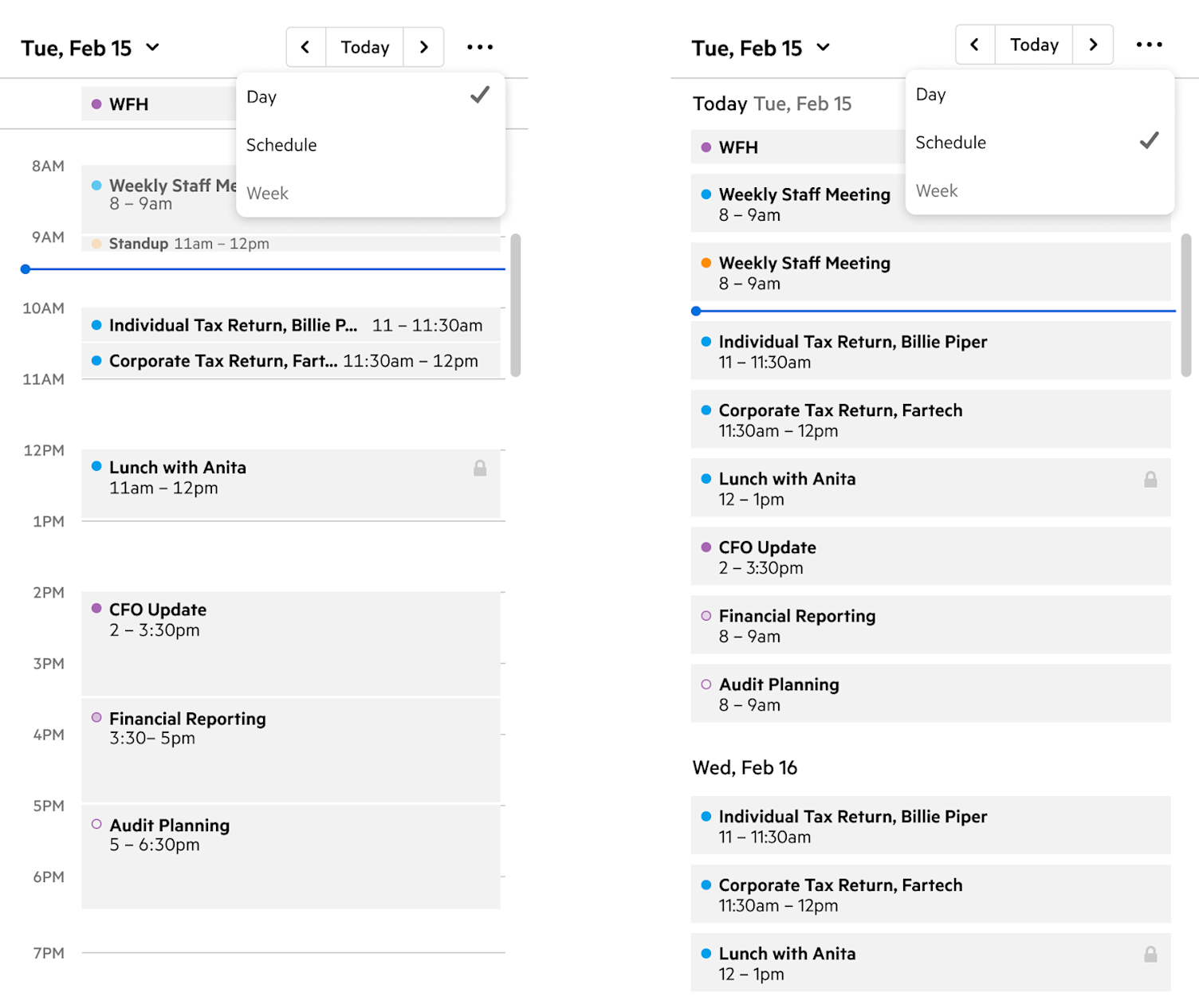Open Tuesday's Individual Tax Return, Billie Piper
Screen dimensions: 1199x1008
[931, 351]
